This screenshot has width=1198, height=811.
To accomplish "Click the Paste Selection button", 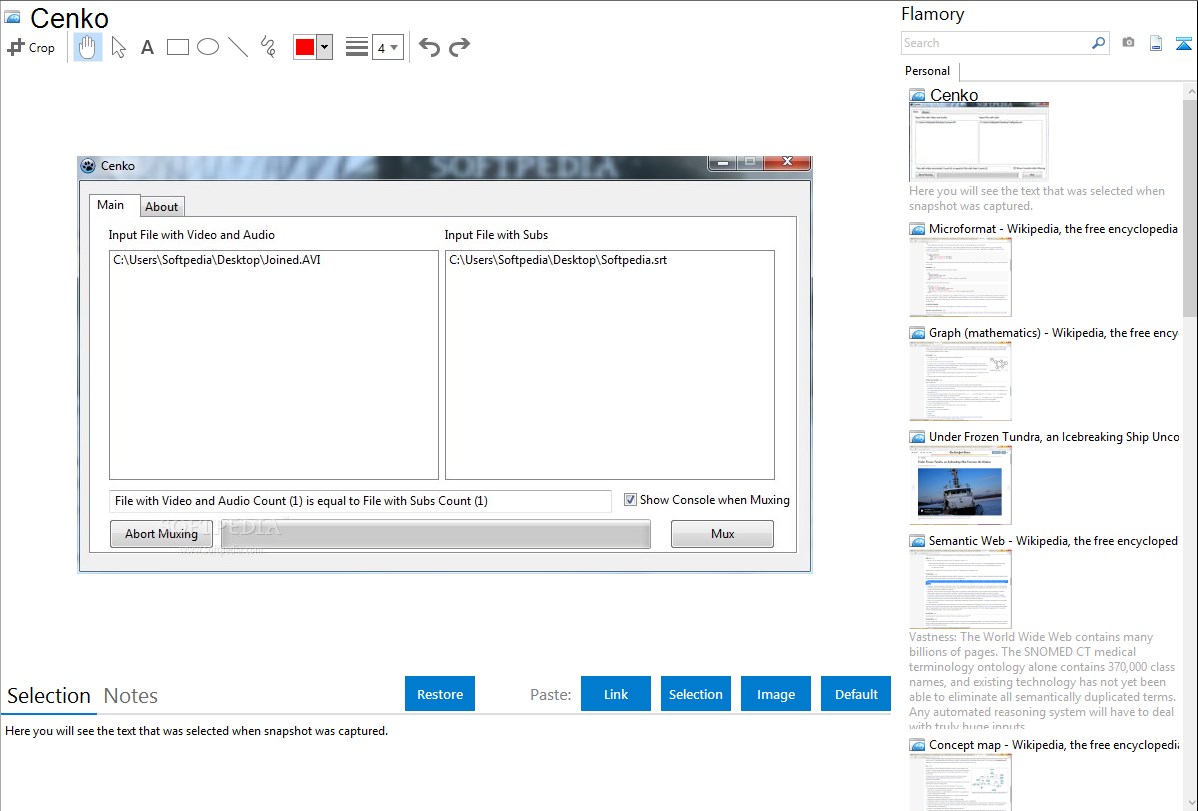I will [x=696, y=693].
